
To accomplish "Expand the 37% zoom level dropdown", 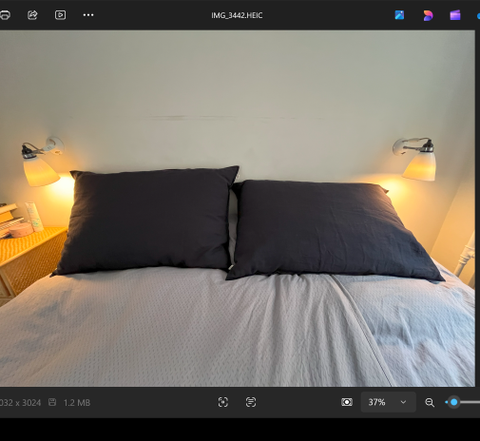I will (388, 402).
